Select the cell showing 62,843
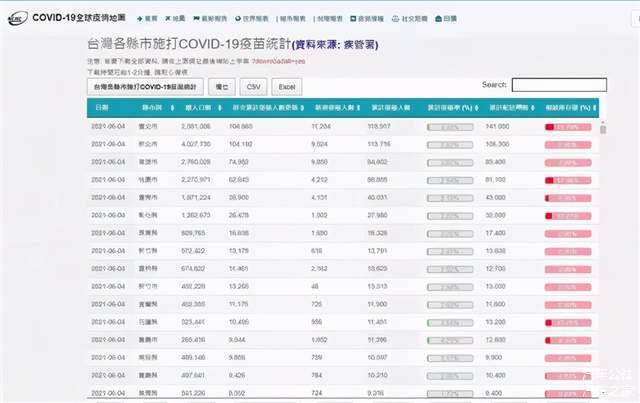 [x=239, y=180]
